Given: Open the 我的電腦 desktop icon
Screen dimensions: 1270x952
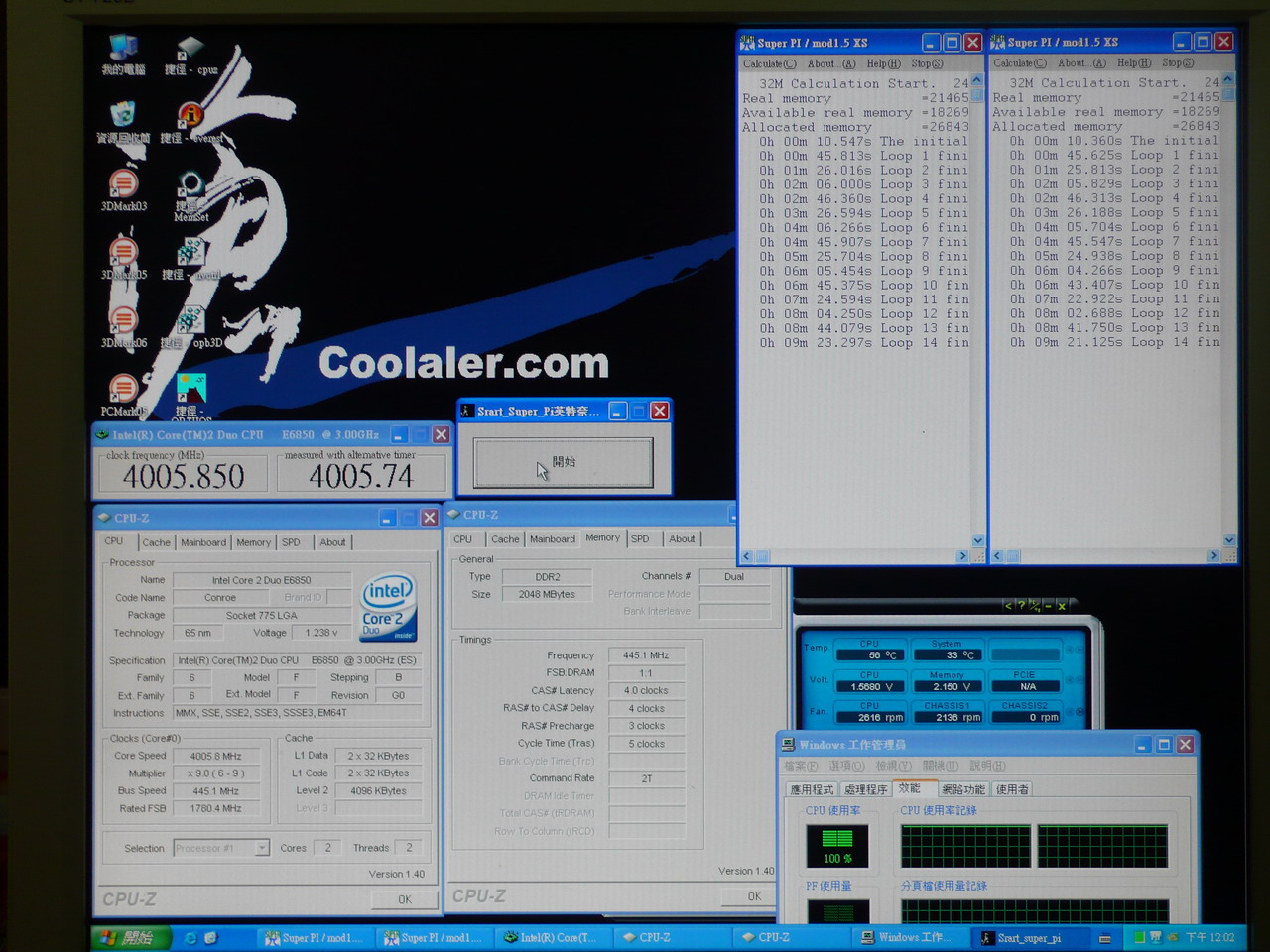Looking at the screenshot, I should coord(123,48).
